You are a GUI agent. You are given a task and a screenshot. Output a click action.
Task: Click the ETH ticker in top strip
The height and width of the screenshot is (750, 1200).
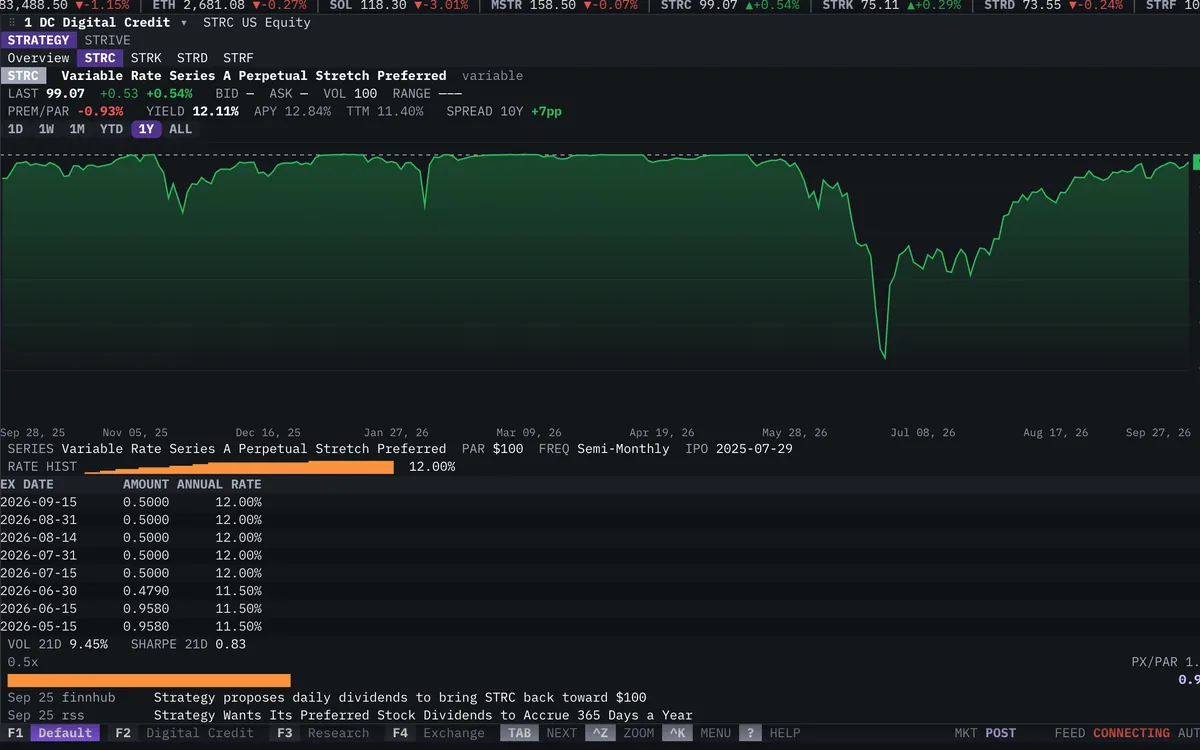[x=229, y=5]
